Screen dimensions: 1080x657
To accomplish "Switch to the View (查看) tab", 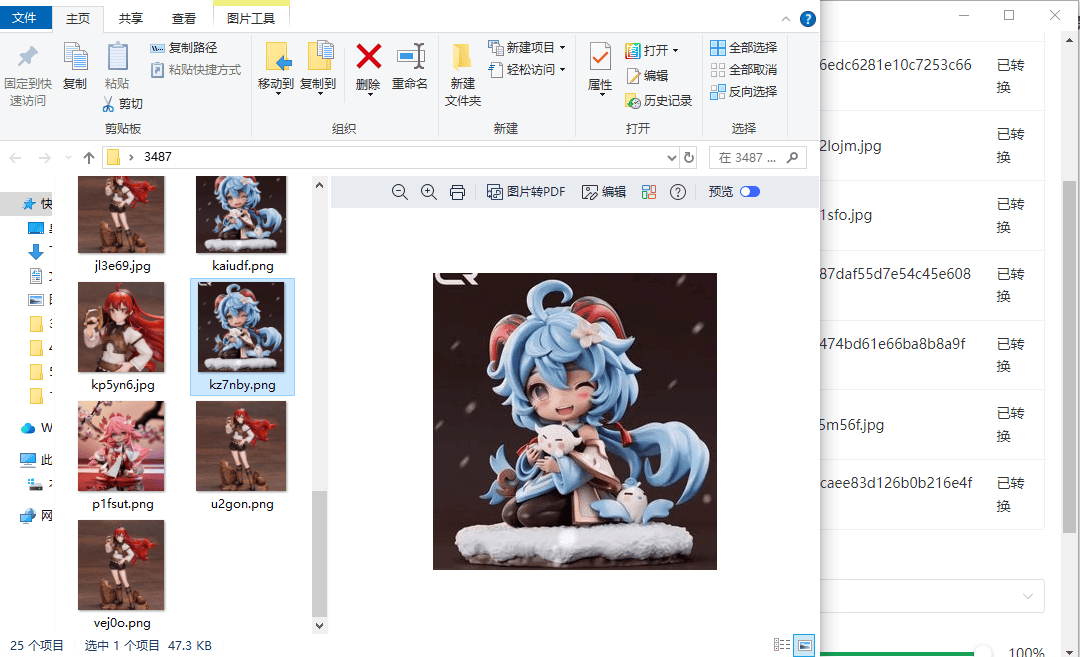I will click(x=184, y=19).
